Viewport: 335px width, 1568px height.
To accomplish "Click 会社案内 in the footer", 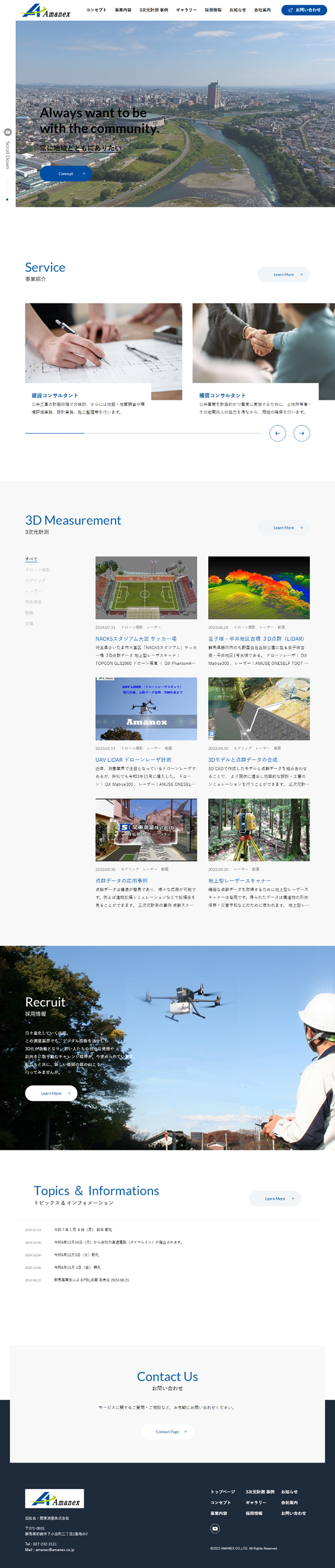I will click(x=290, y=1502).
